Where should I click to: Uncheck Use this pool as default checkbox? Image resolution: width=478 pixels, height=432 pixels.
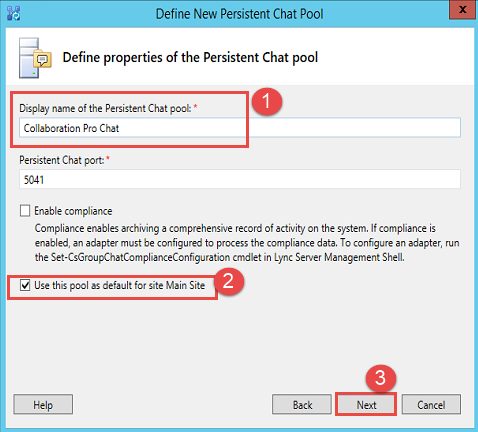(25, 286)
